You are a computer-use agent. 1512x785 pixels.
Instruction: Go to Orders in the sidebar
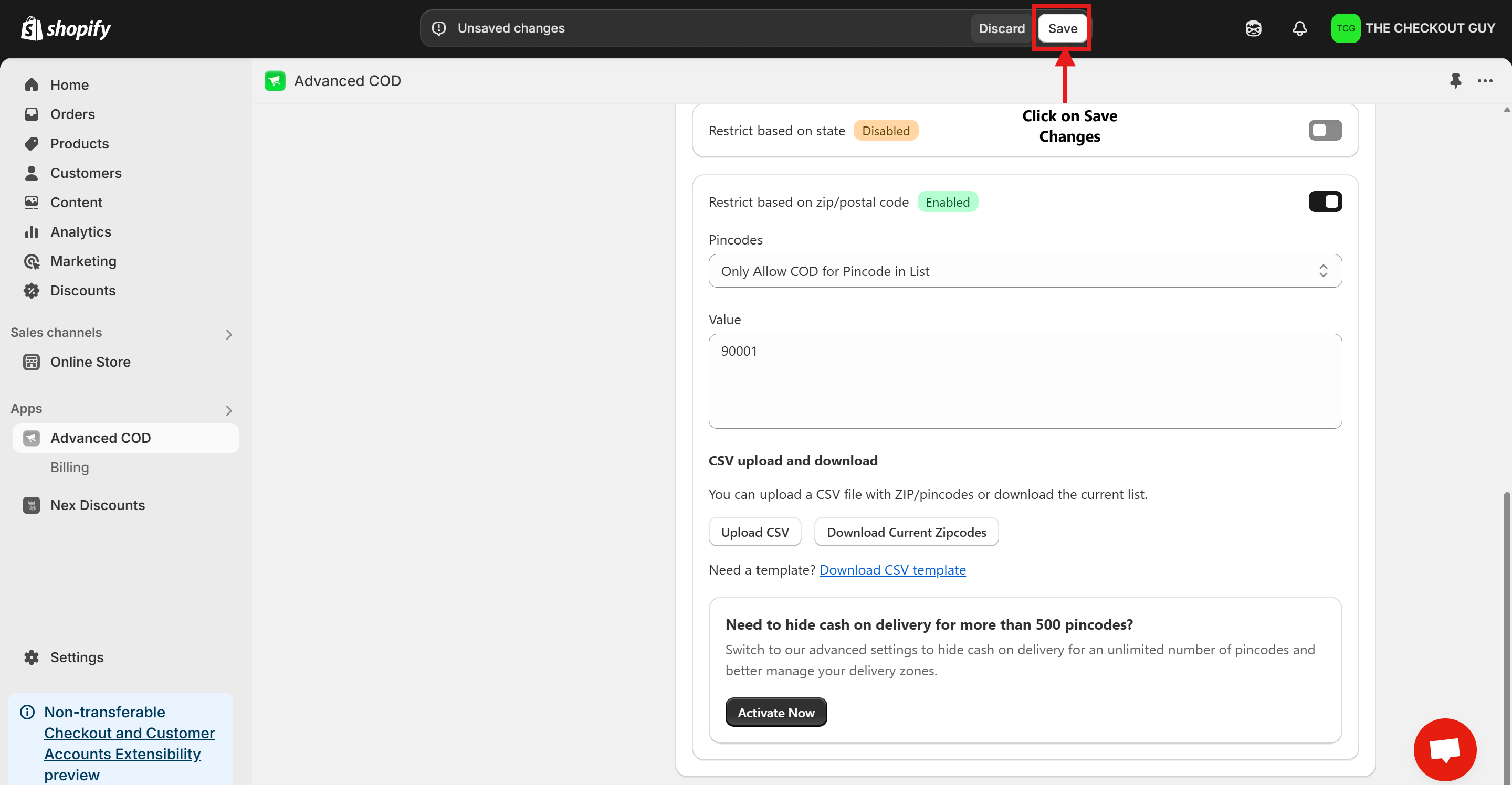pos(72,114)
